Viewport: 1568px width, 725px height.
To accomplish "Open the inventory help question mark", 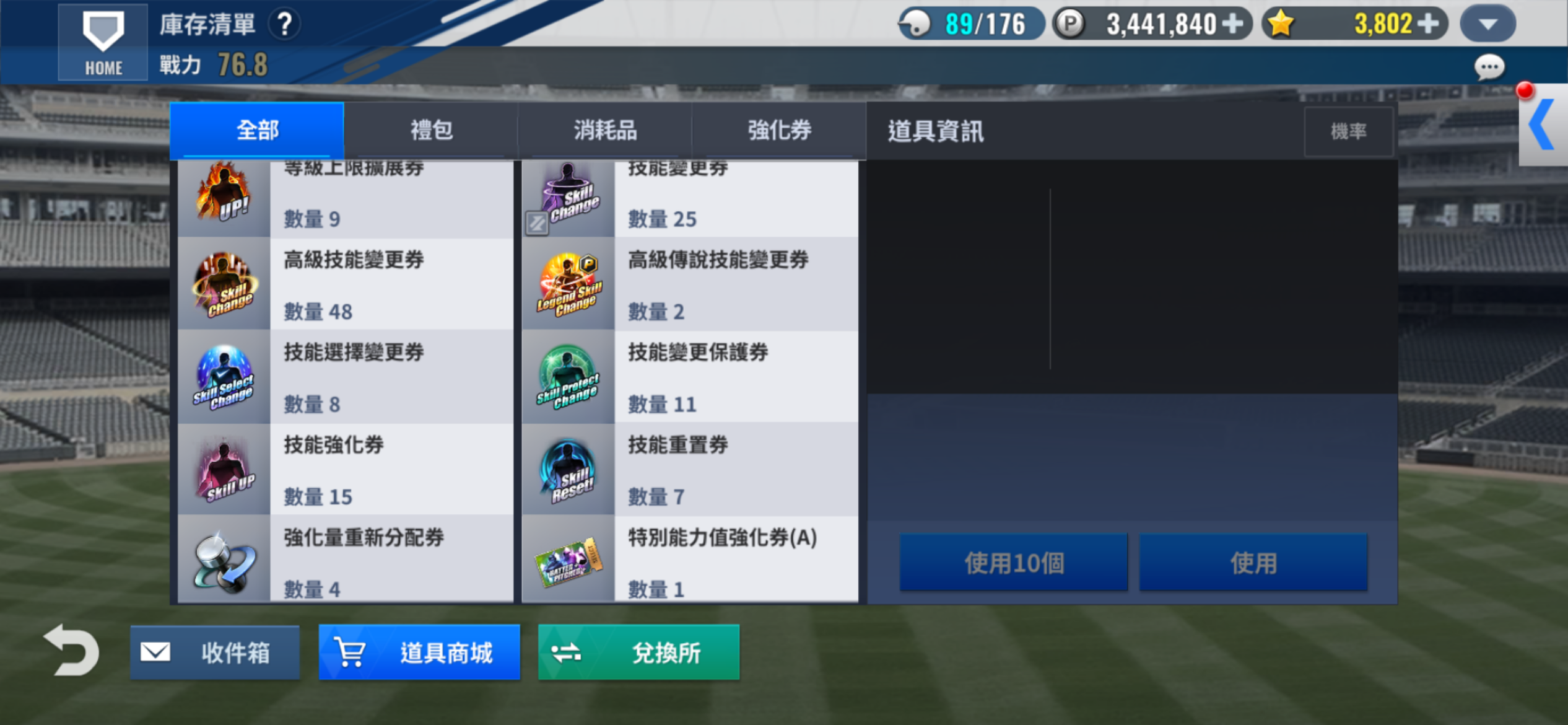I will [284, 25].
